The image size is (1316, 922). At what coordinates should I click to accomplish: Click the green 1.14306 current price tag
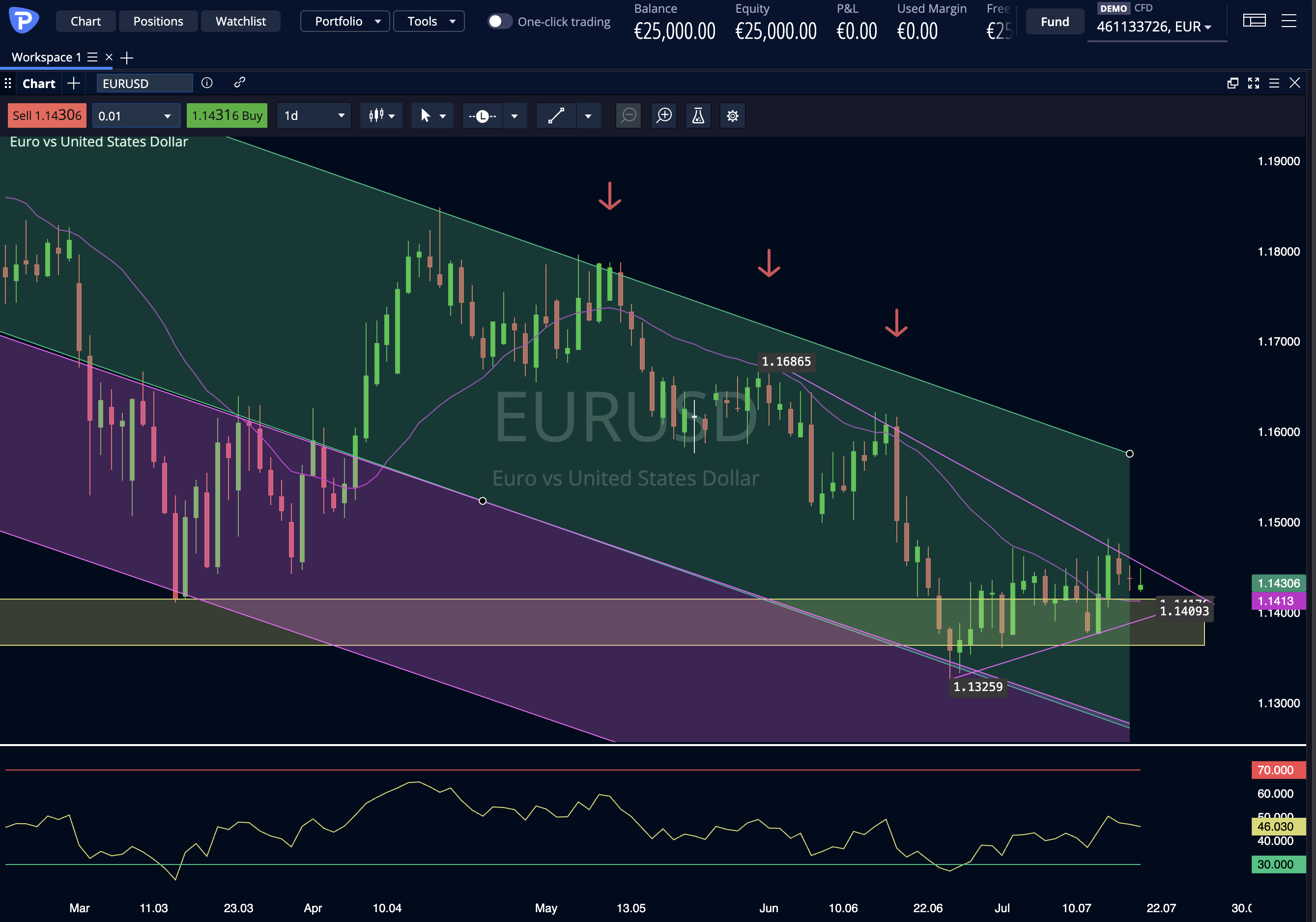click(1279, 583)
